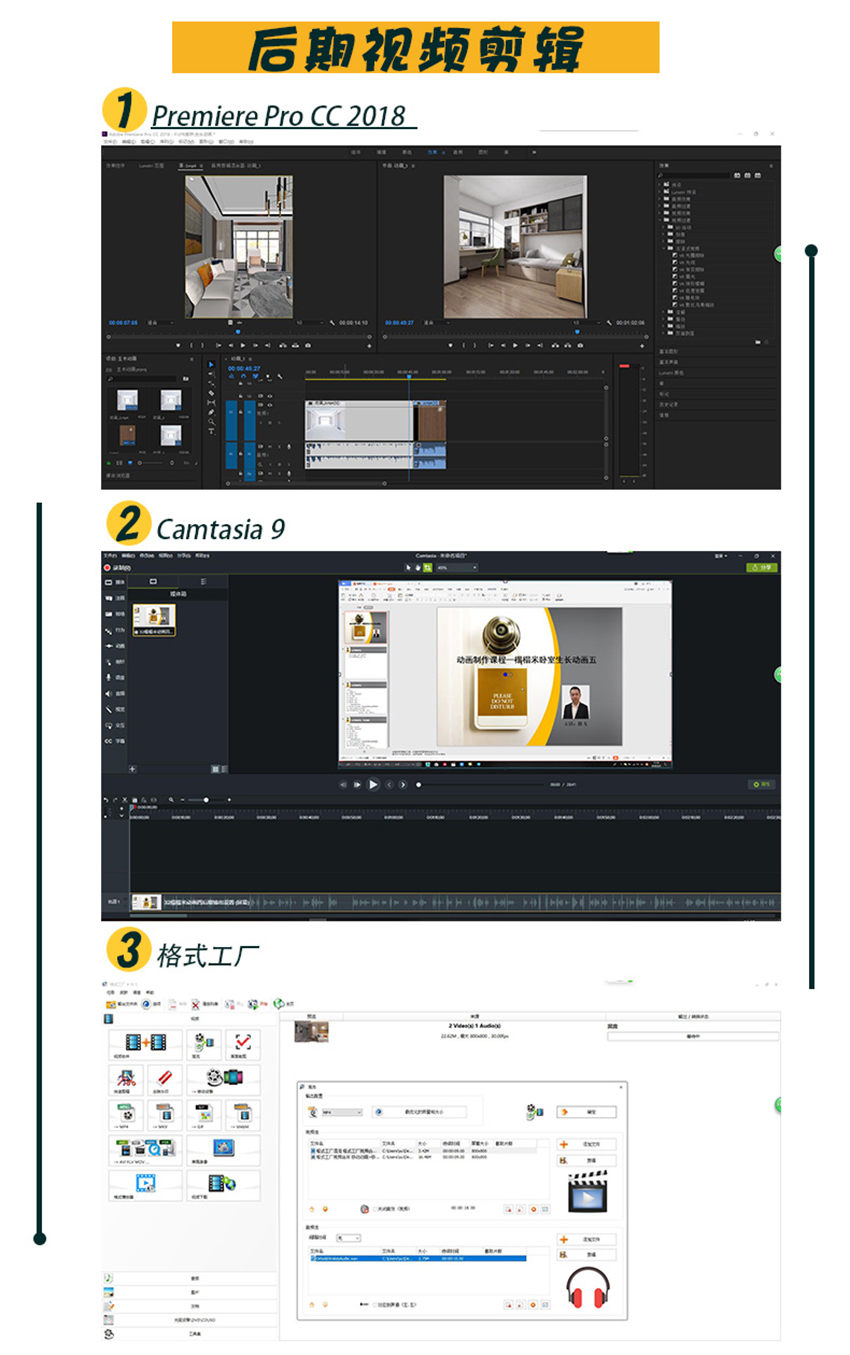This screenshot has height=1355, width=850.
Task: Click the search field in Premiere Effects panel
Action: pos(694,175)
